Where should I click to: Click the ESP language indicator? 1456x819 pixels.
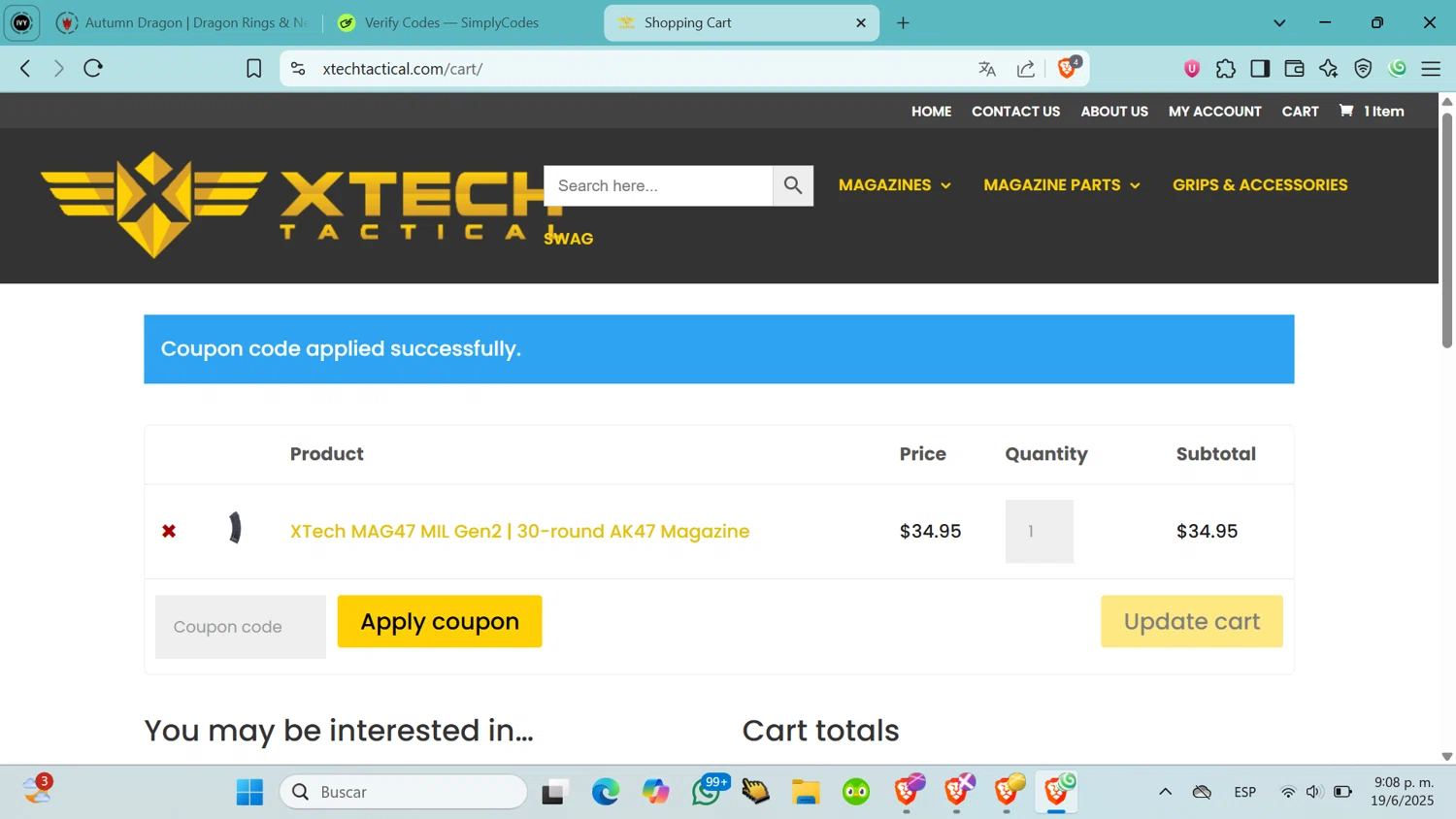pos(1245,792)
